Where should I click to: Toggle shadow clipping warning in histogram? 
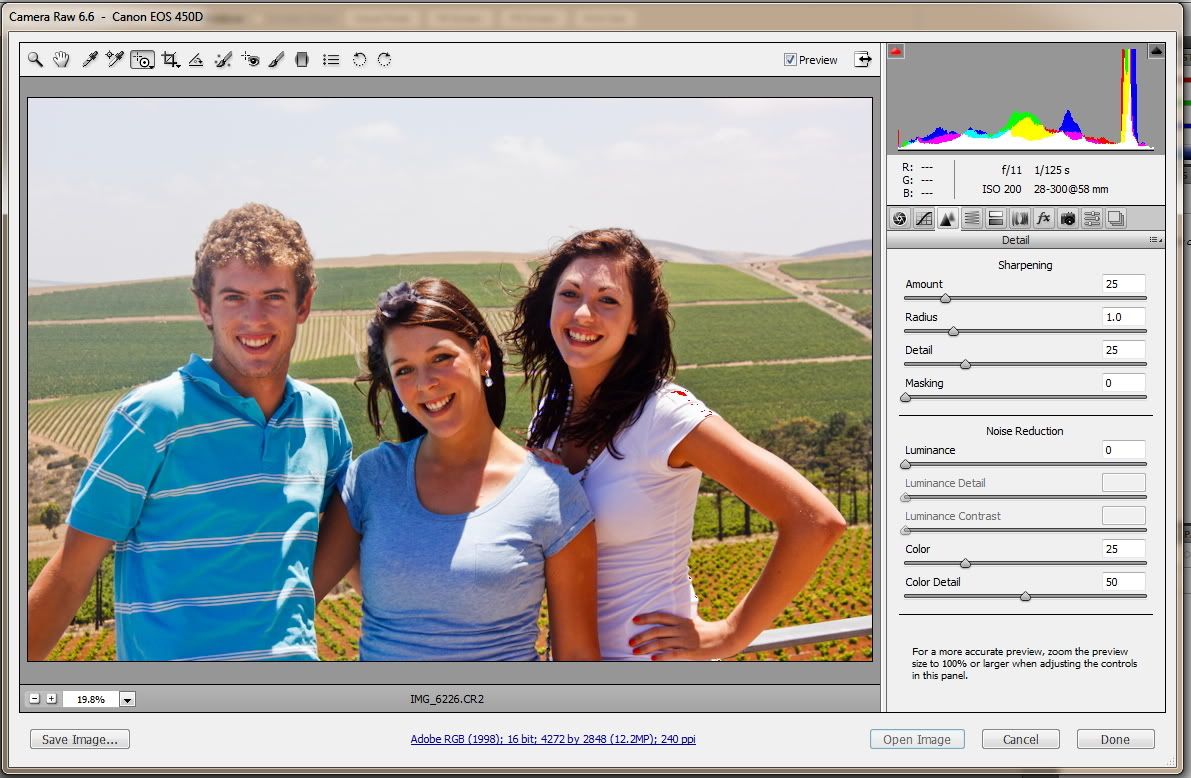coord(896,51)
